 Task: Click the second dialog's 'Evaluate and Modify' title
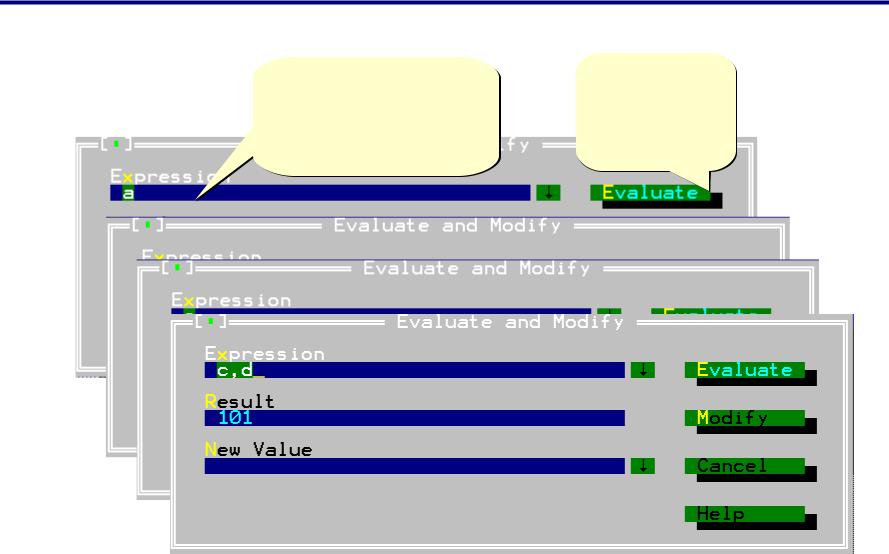pos(447,225)
